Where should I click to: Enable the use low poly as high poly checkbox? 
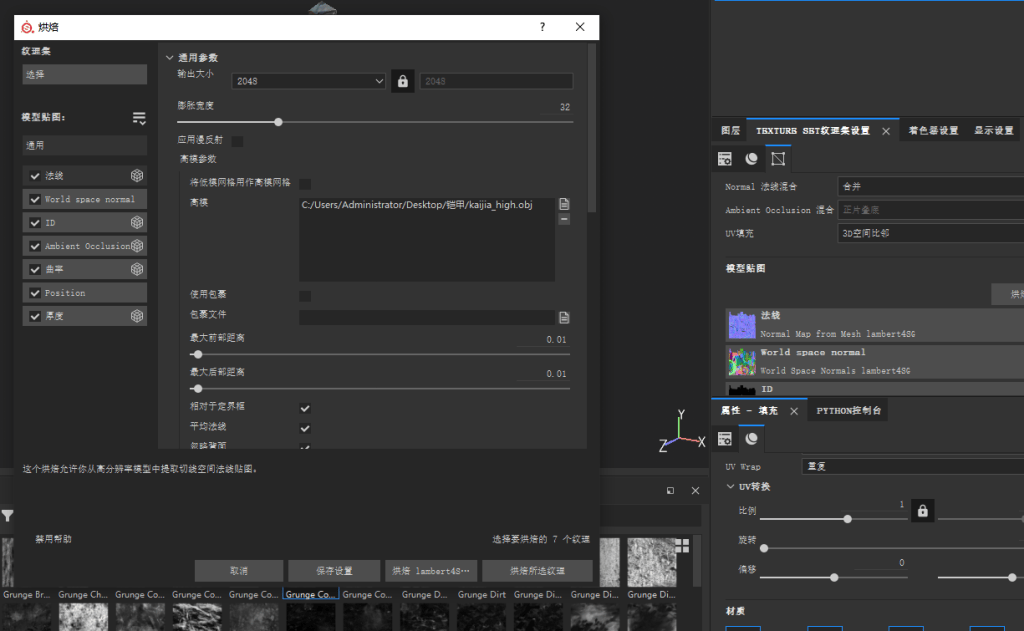(x=305, y=184)
